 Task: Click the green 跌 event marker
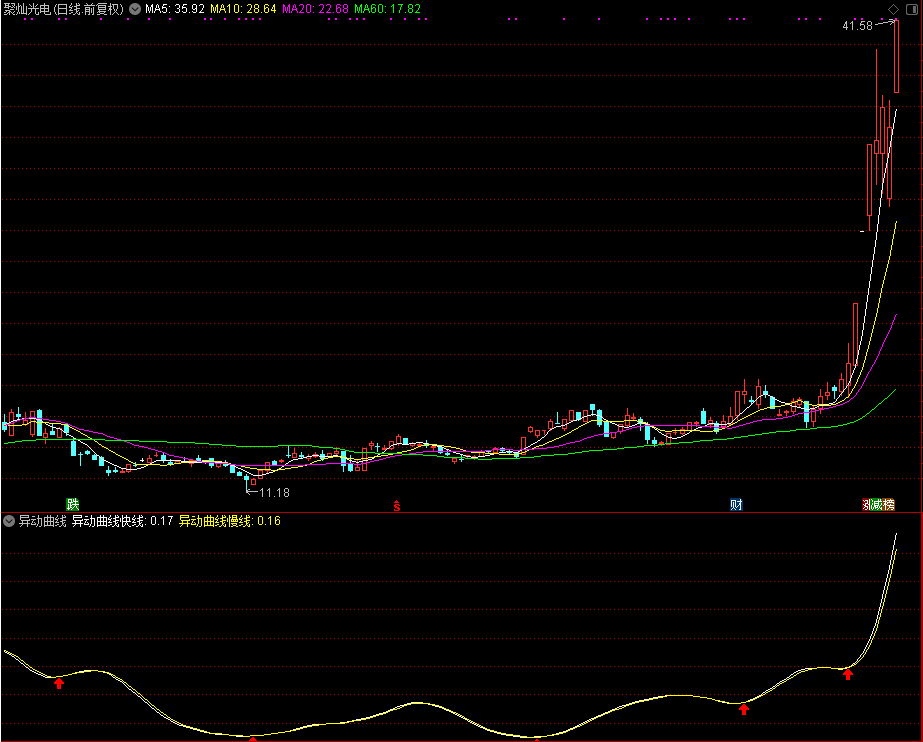pyautogui.click(x=72, y=504)
